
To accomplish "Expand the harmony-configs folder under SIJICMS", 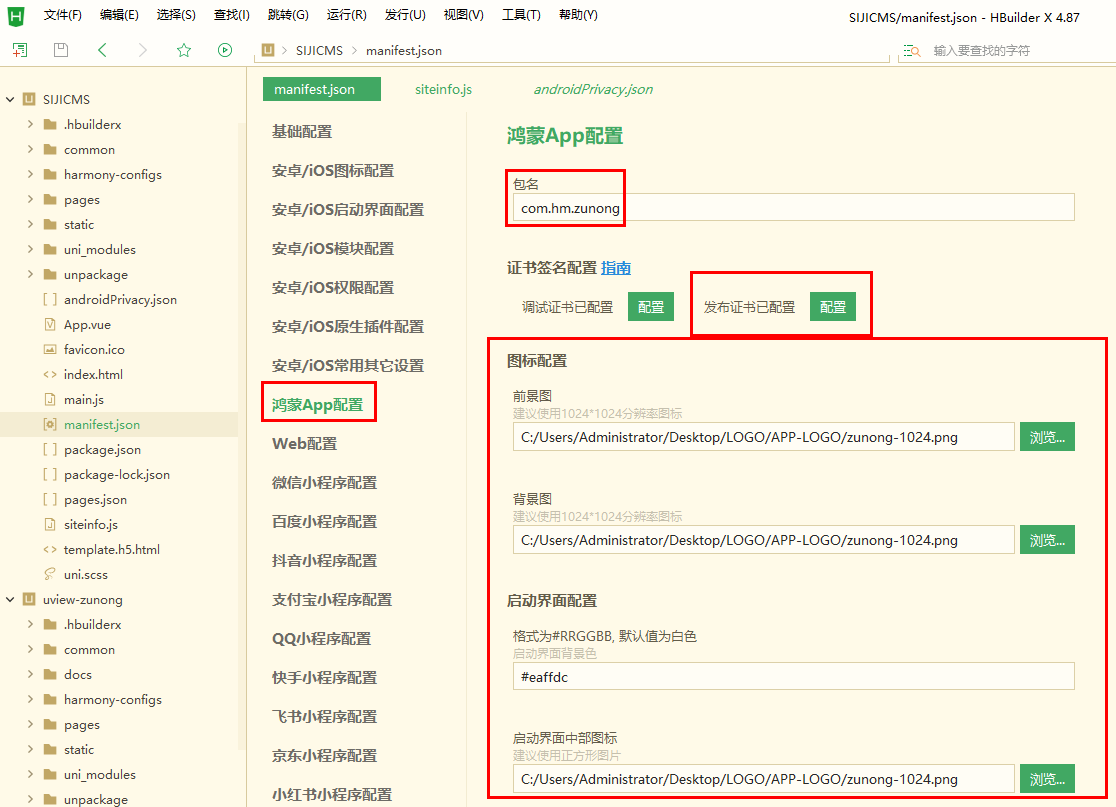I will pyautogui.click(x=30, y=174).
